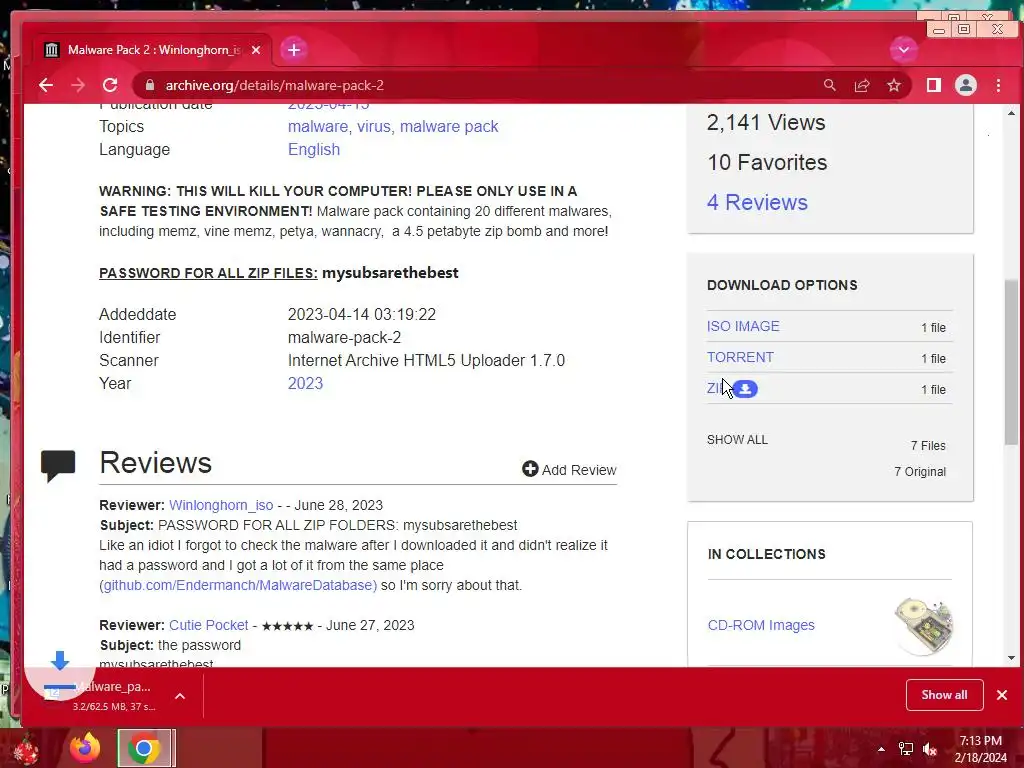The height and width of the screenshot is (768, 1024).
Task: Expand the download item options chevron
Action: point(180,696)
